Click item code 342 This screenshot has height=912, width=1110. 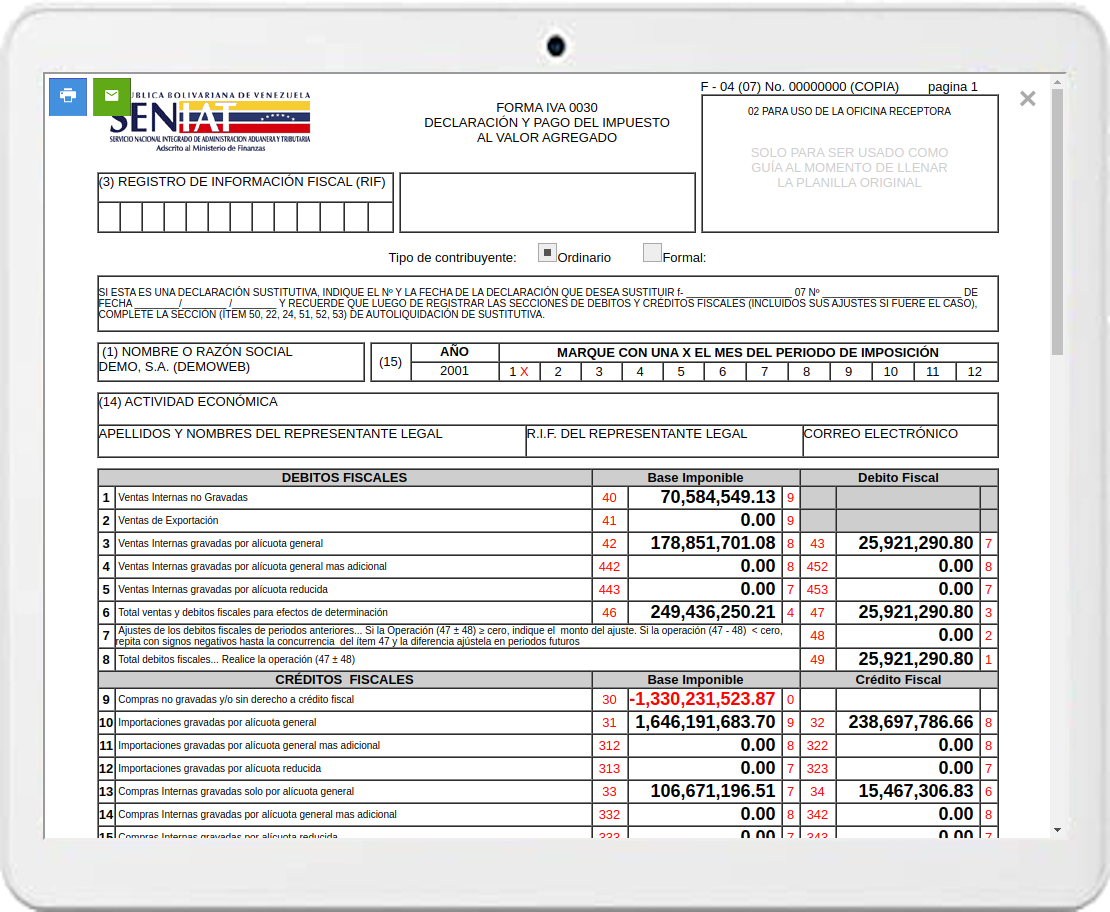(817, 814)
